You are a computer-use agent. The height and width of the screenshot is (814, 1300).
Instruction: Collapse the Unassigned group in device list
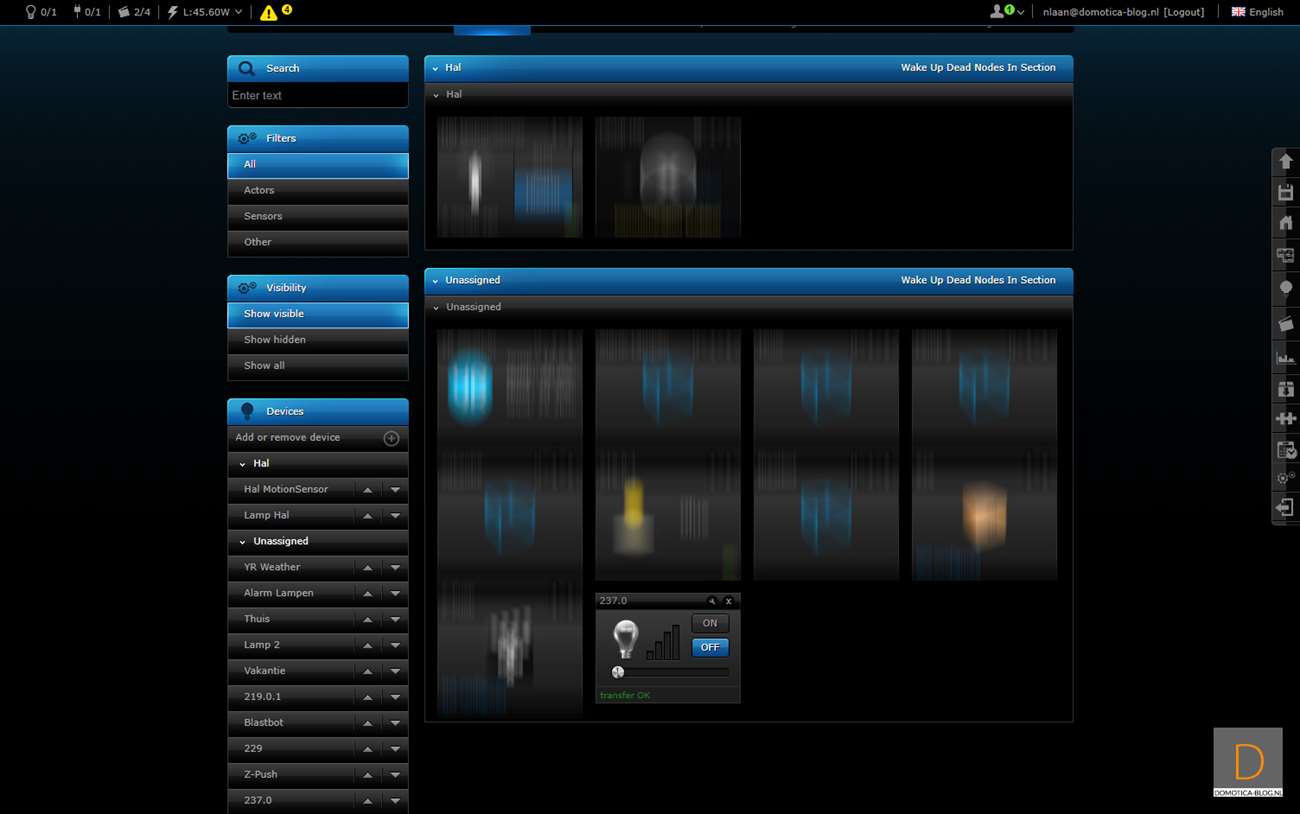(243, 542)
